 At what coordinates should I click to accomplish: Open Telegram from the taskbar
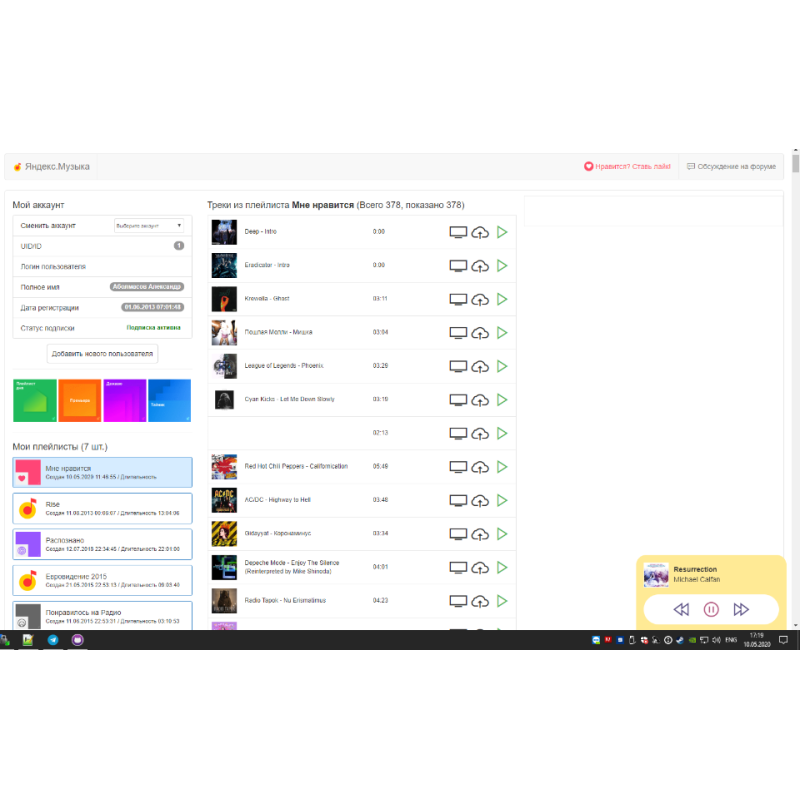(x=53, y=640)
